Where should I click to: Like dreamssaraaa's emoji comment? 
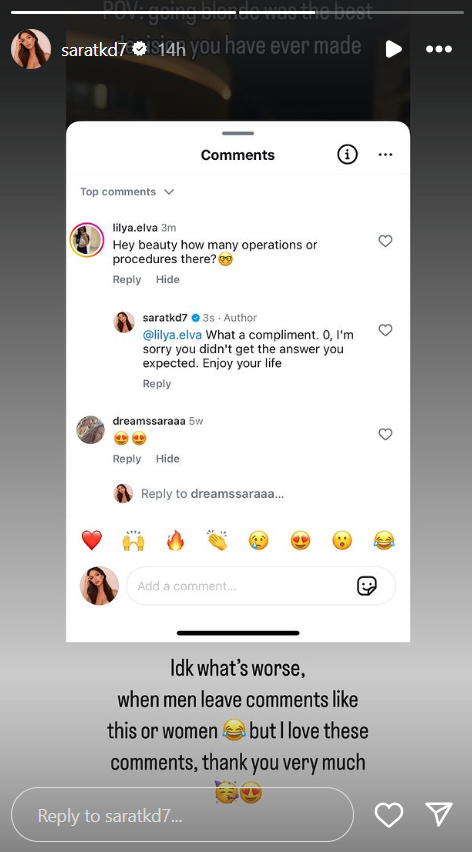385,434
